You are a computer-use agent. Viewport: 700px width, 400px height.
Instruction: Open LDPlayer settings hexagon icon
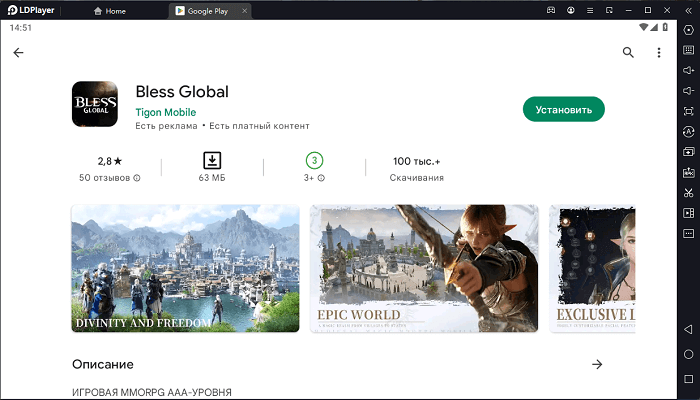(688, 30)
